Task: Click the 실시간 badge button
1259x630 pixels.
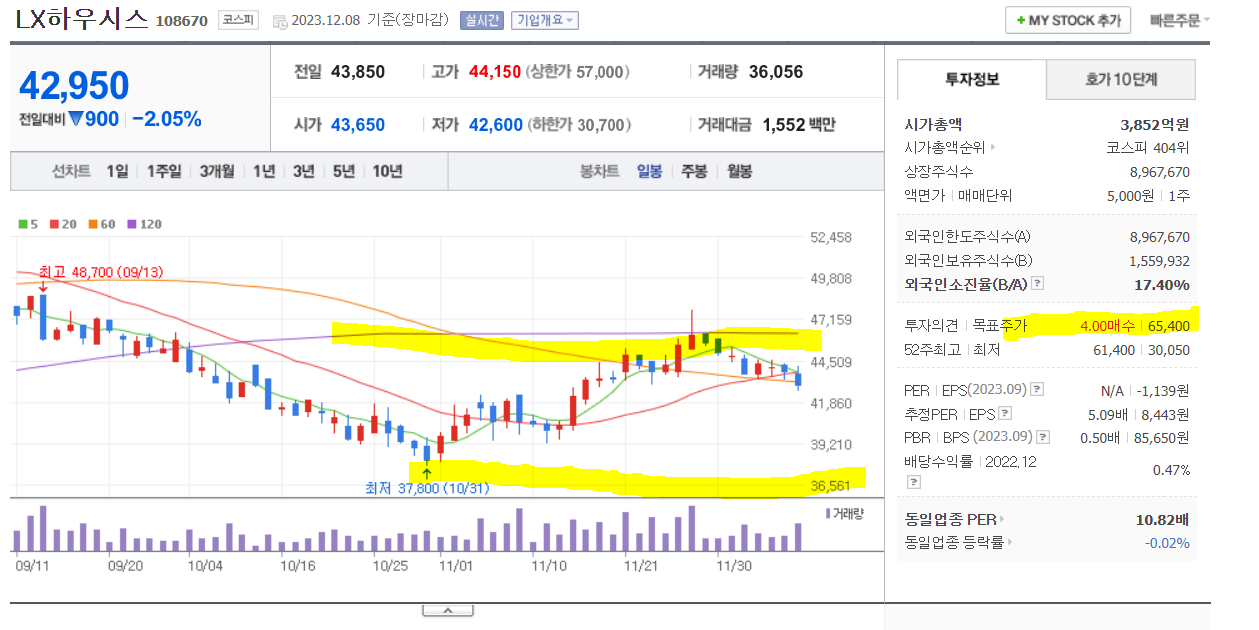Action: [482, 20]
